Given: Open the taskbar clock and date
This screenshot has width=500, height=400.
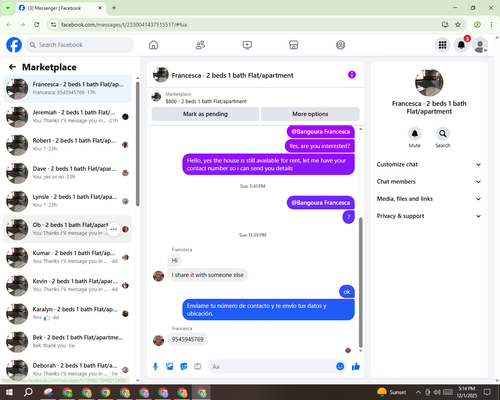Looking at the screenshot, I should 467,392.
